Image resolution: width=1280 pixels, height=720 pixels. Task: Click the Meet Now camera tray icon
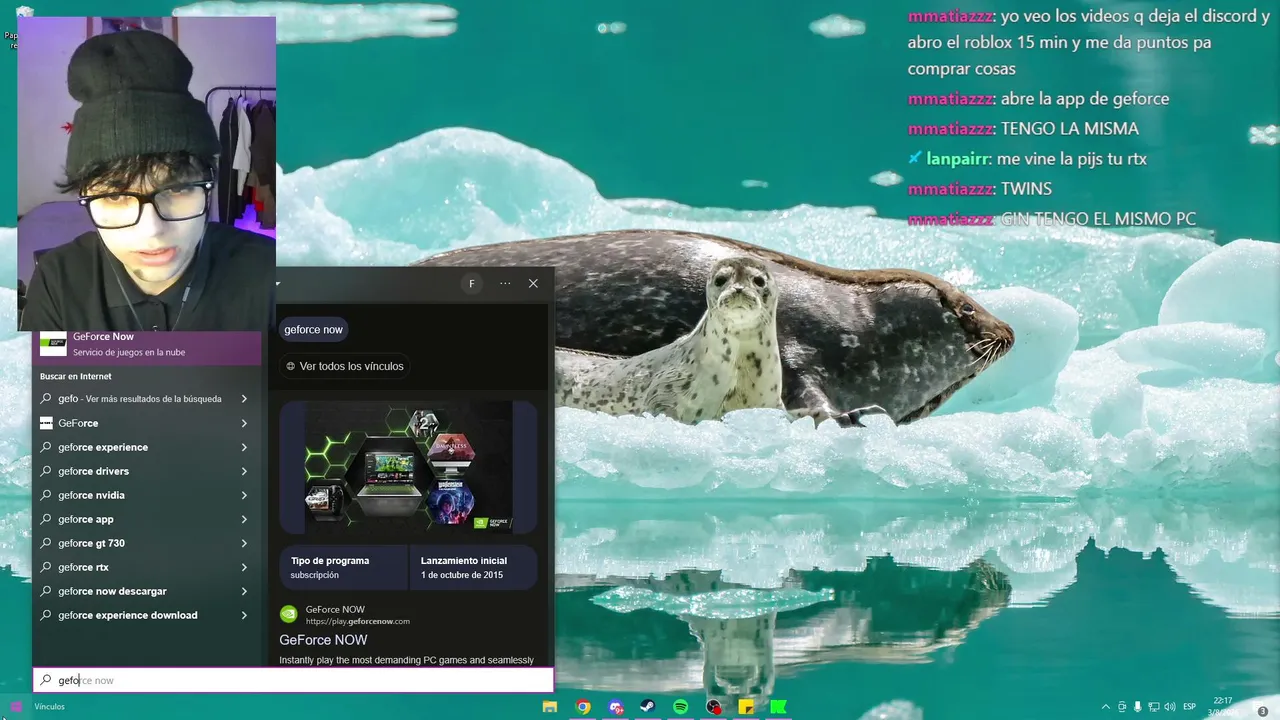(1122, 707)
